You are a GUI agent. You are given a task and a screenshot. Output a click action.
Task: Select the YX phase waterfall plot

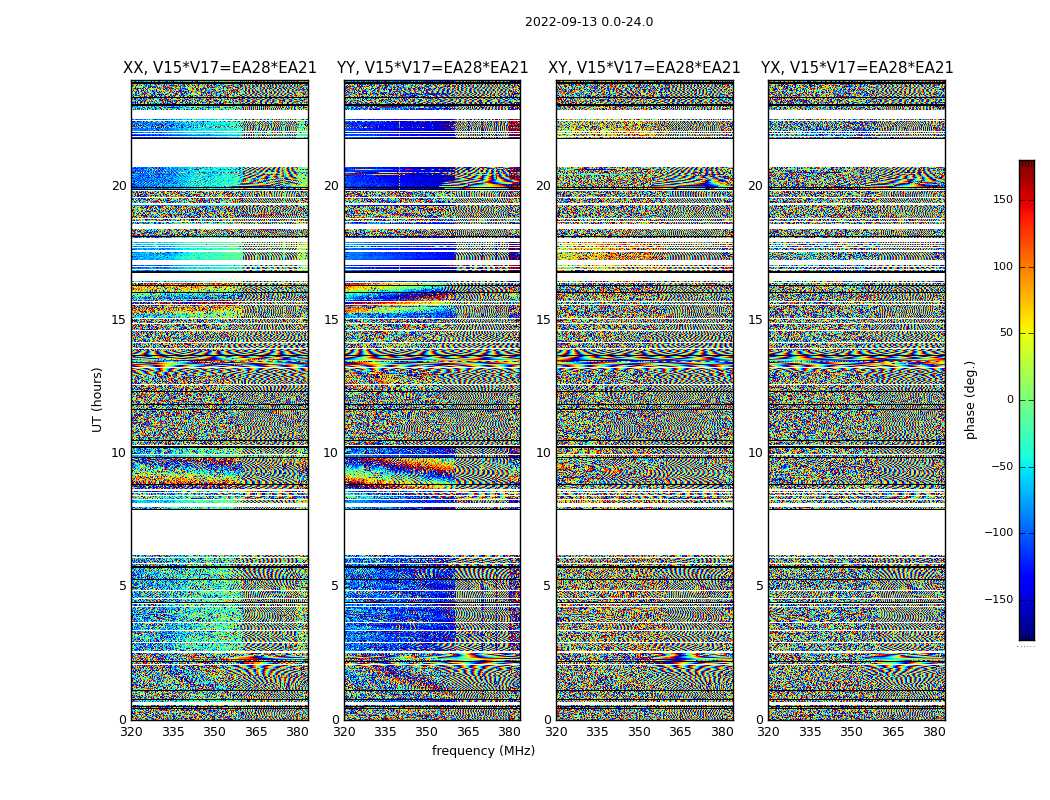click(x=856, y=400)
